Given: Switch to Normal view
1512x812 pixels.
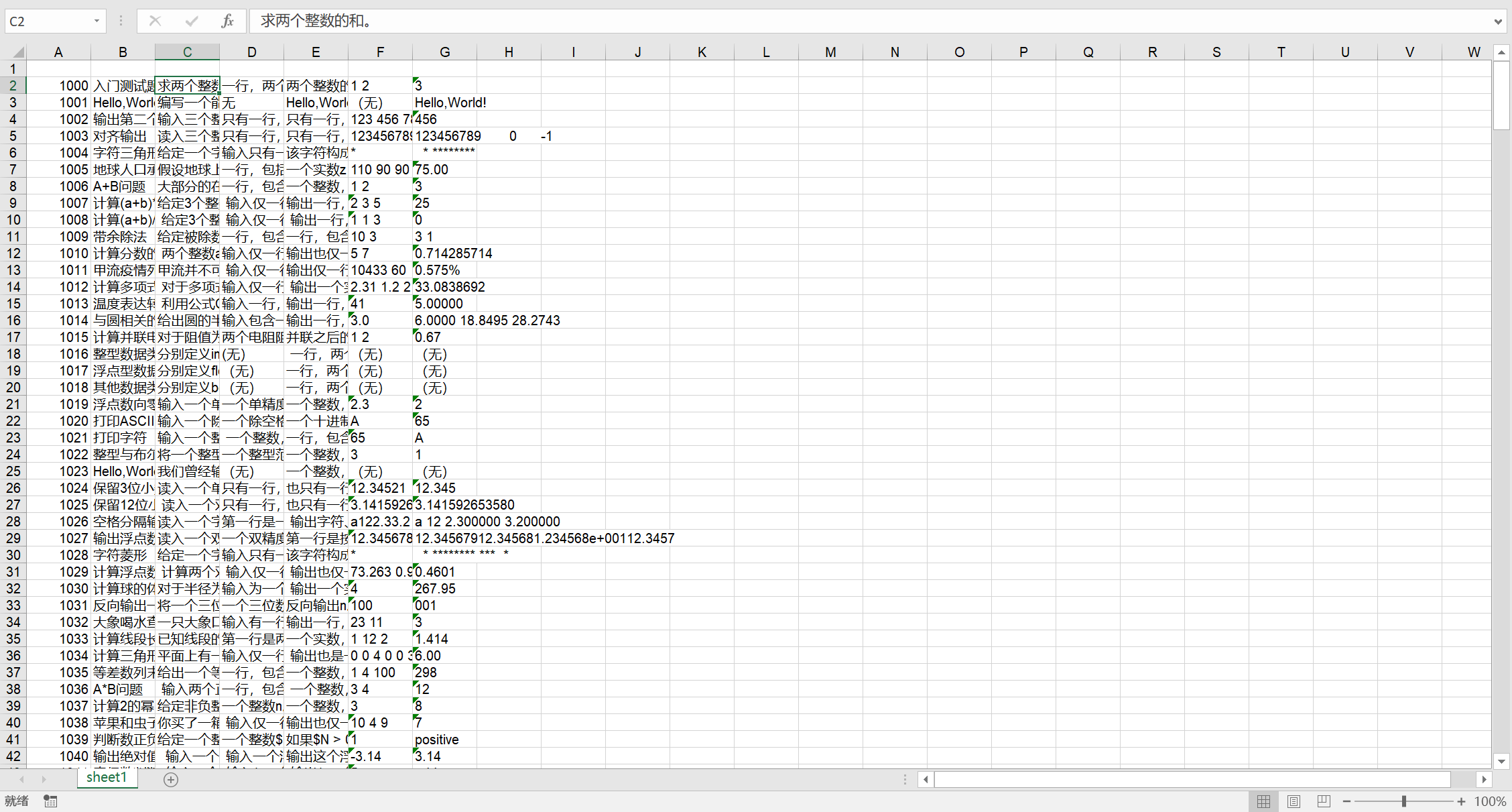Looking at the screenshot, I should point(1263,801).
